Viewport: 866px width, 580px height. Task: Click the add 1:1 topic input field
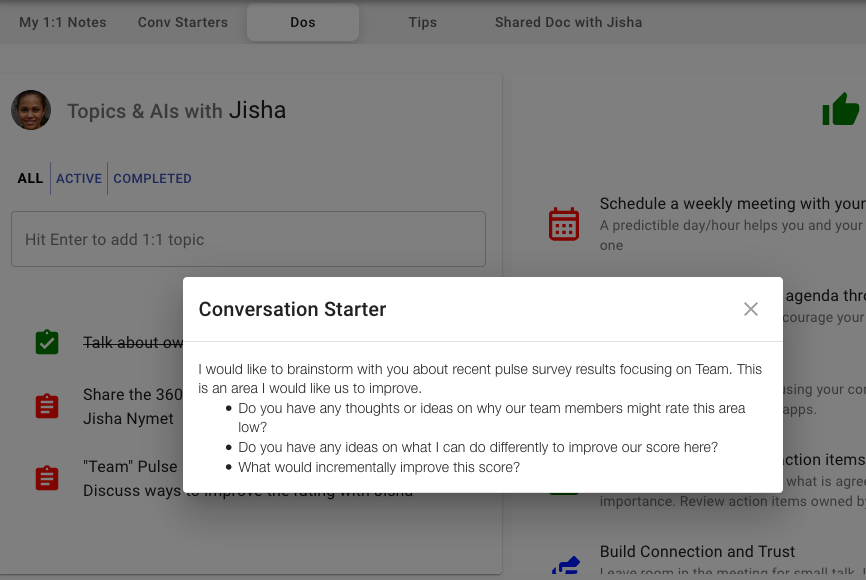tap(249, 239)
